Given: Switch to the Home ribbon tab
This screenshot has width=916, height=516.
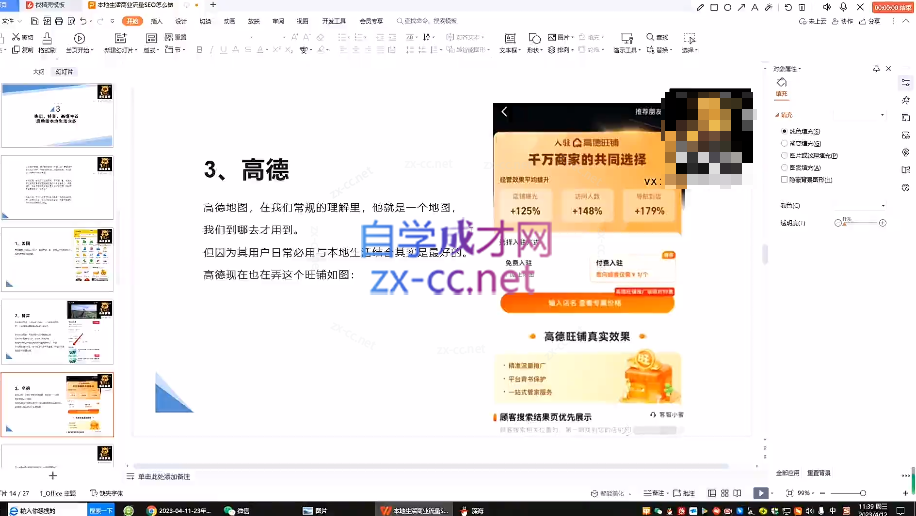Looking at the screenshot, I should coord(133,21).
